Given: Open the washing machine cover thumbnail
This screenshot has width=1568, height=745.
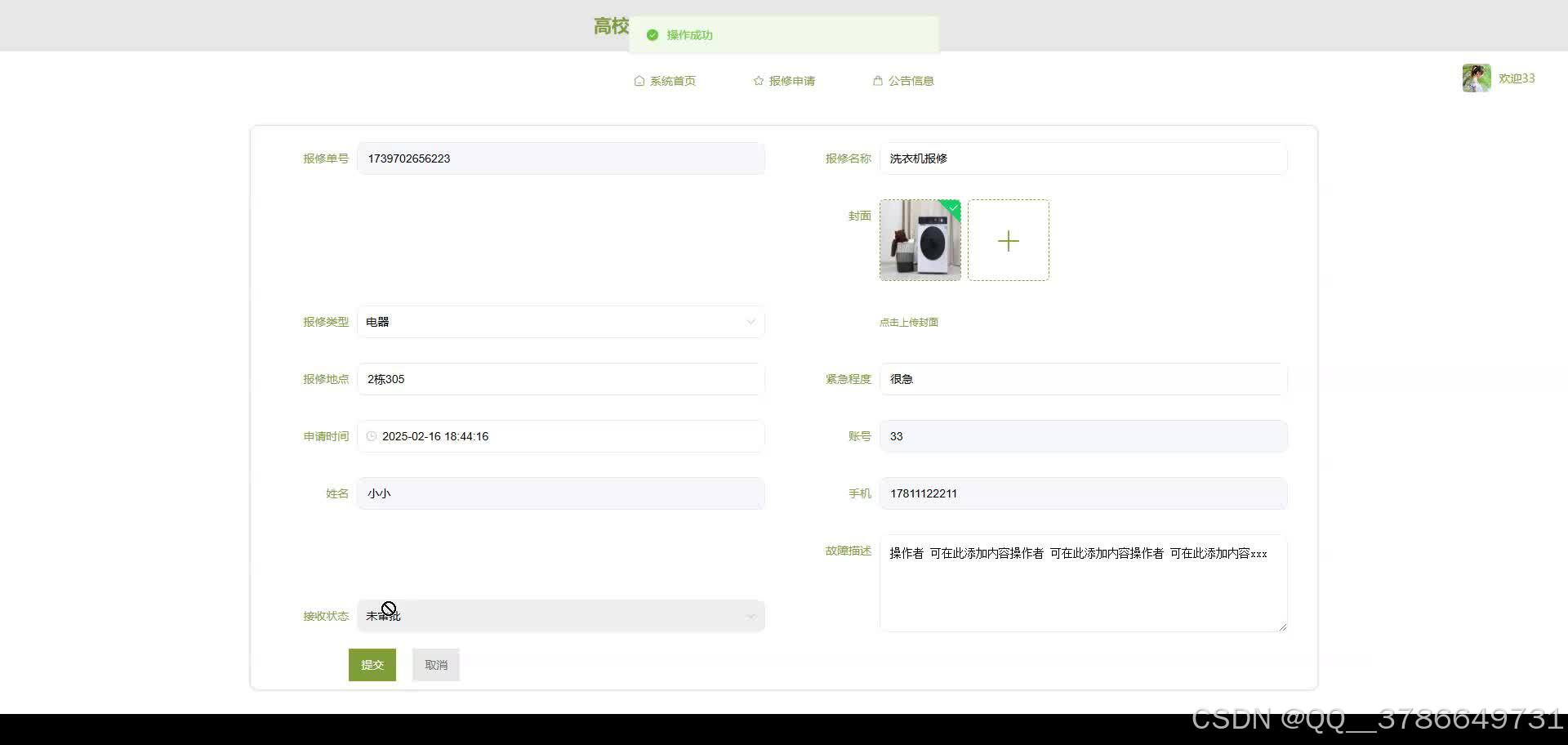Looking at the screenshot, I should (x=920, y=240).
